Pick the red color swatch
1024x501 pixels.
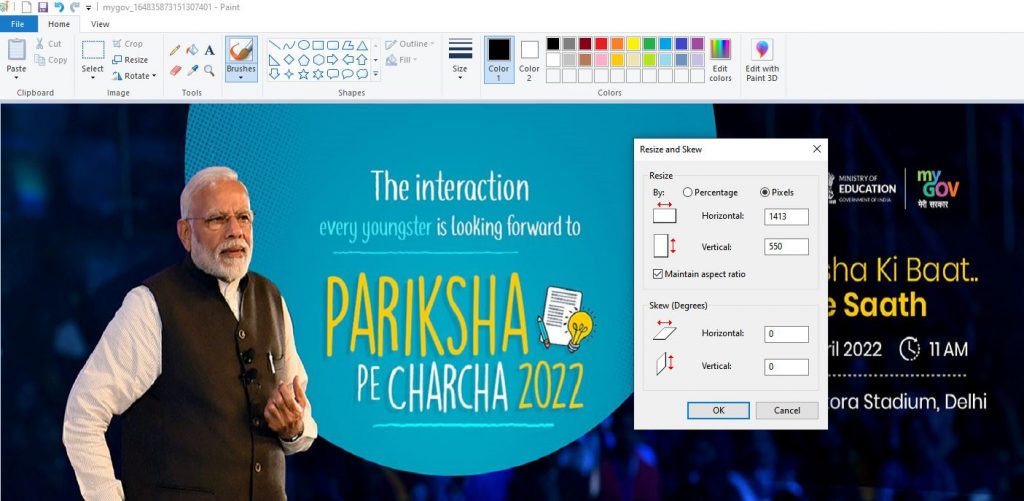[x=601, y=44]
